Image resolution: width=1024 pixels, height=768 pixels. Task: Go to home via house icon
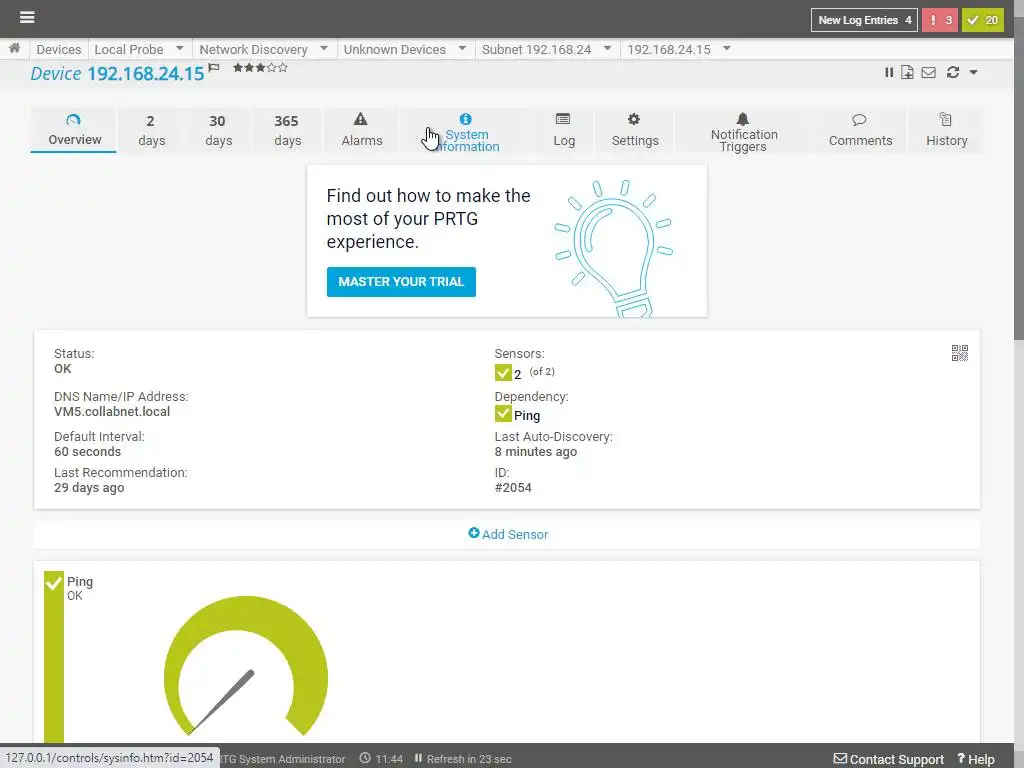(14, 48)
